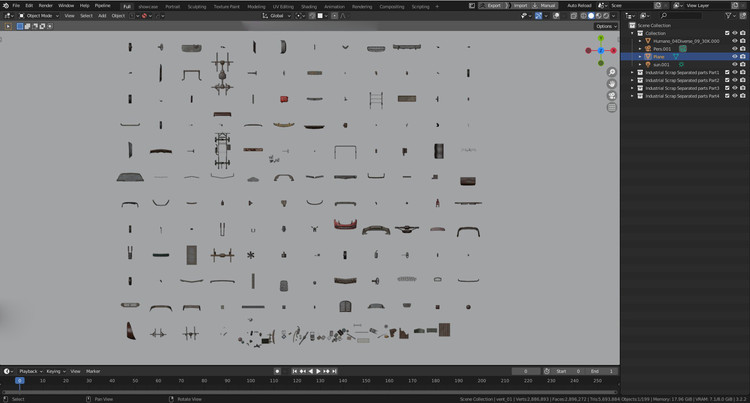Open the File menu
750x403 pixels.
click(16, 6)
